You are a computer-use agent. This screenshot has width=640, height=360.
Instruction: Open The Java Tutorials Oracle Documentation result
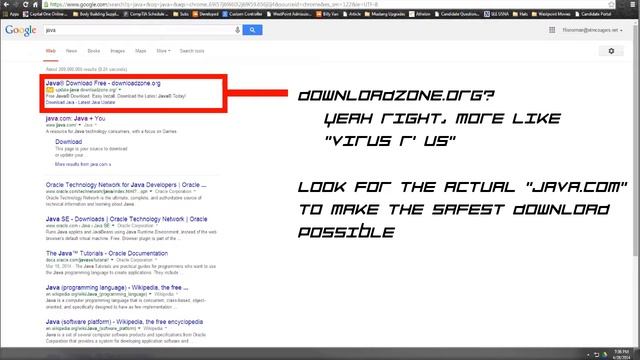(107, 253)
